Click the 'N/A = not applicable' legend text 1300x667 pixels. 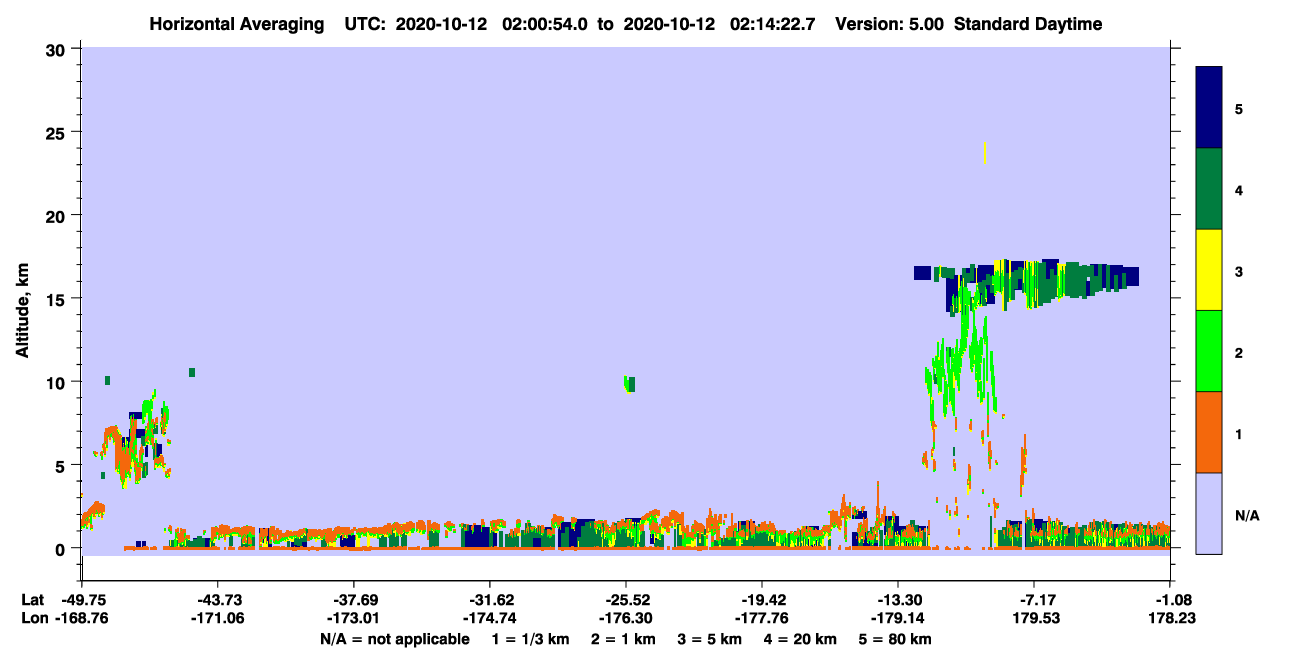395,639
